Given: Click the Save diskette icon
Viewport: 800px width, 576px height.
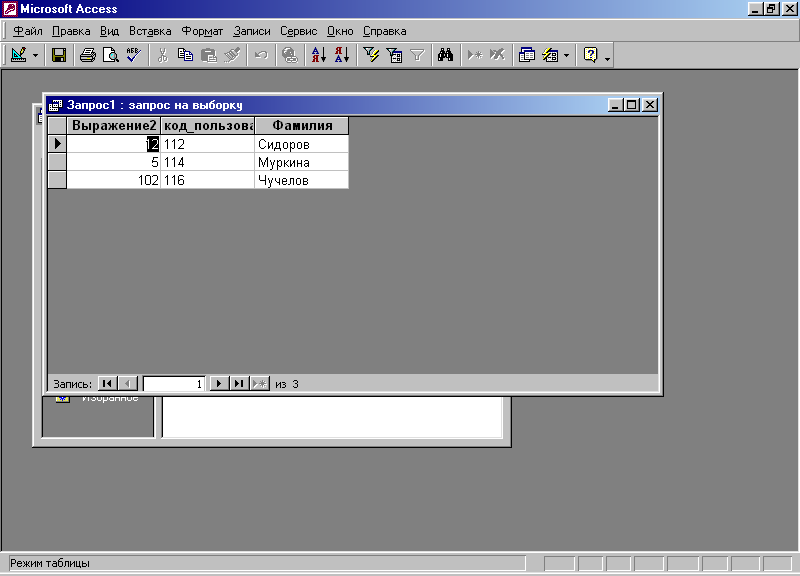Looking at the screenshot, I should coord(59,55).
